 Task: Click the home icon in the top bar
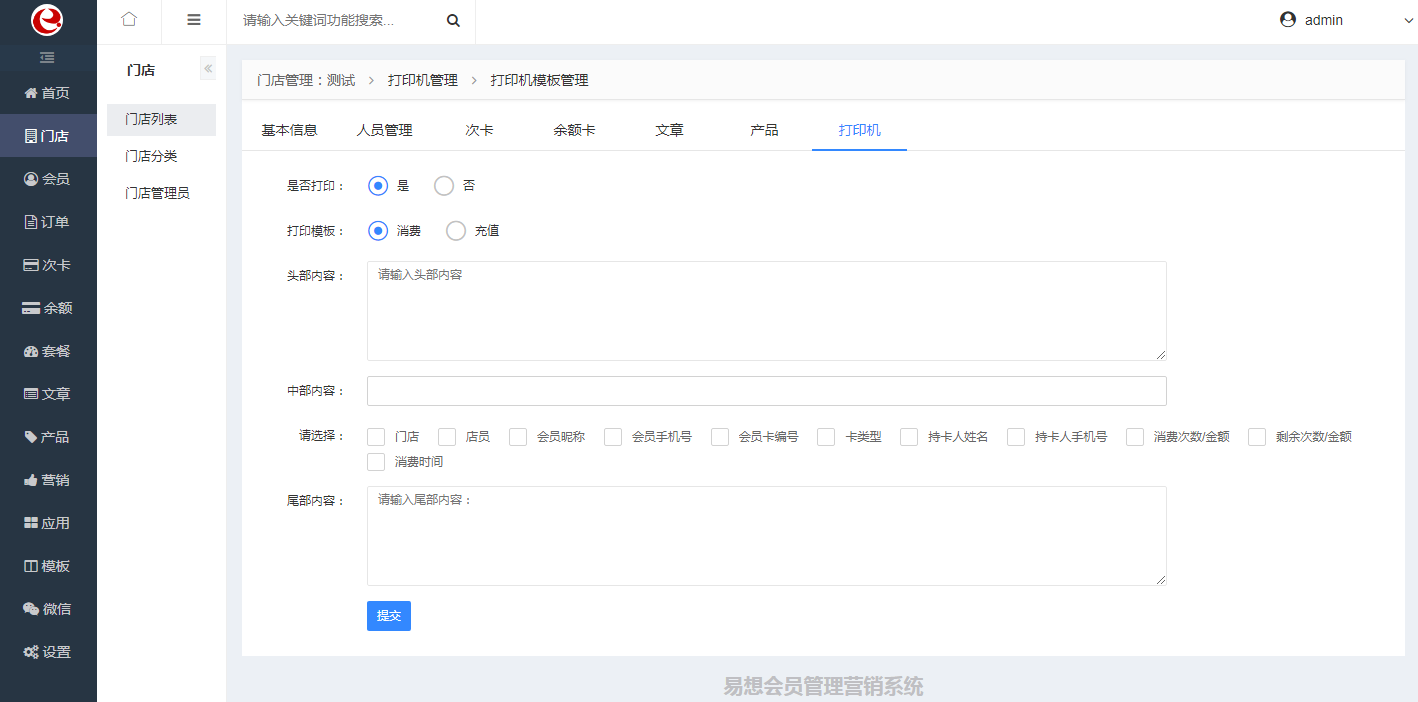(129, 20)
